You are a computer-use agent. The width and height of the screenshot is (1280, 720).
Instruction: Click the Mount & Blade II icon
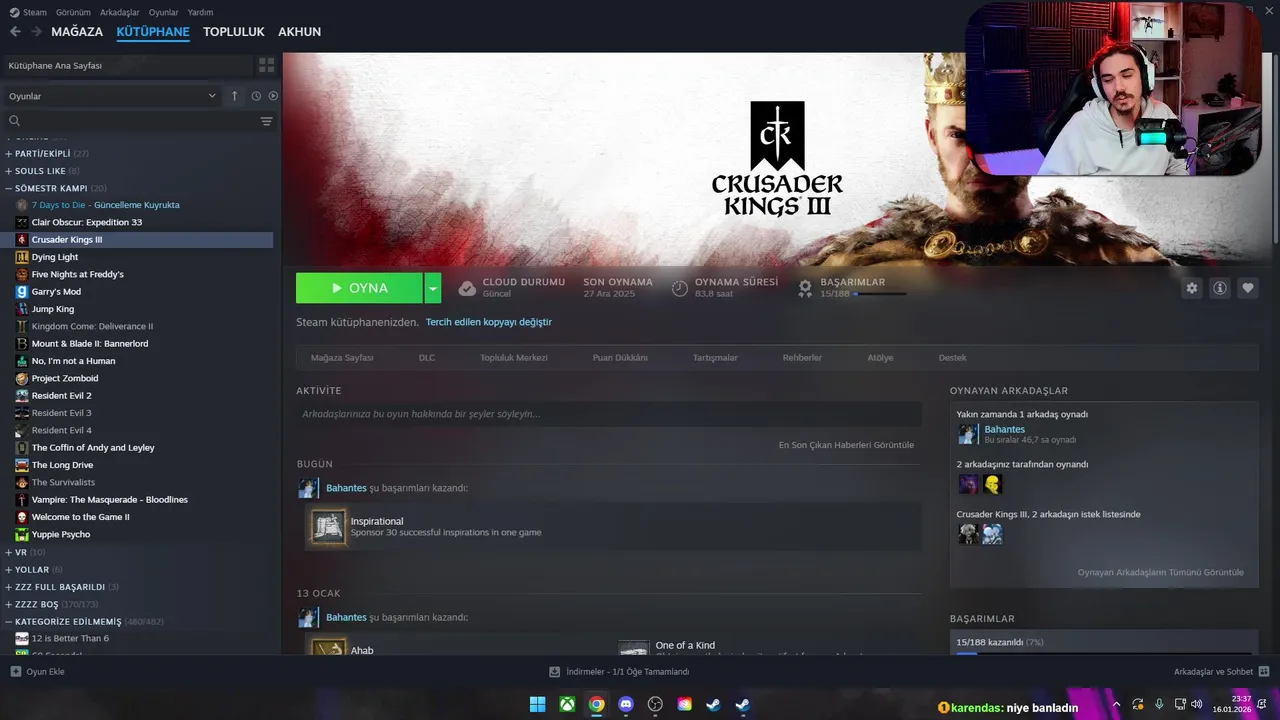22,344
